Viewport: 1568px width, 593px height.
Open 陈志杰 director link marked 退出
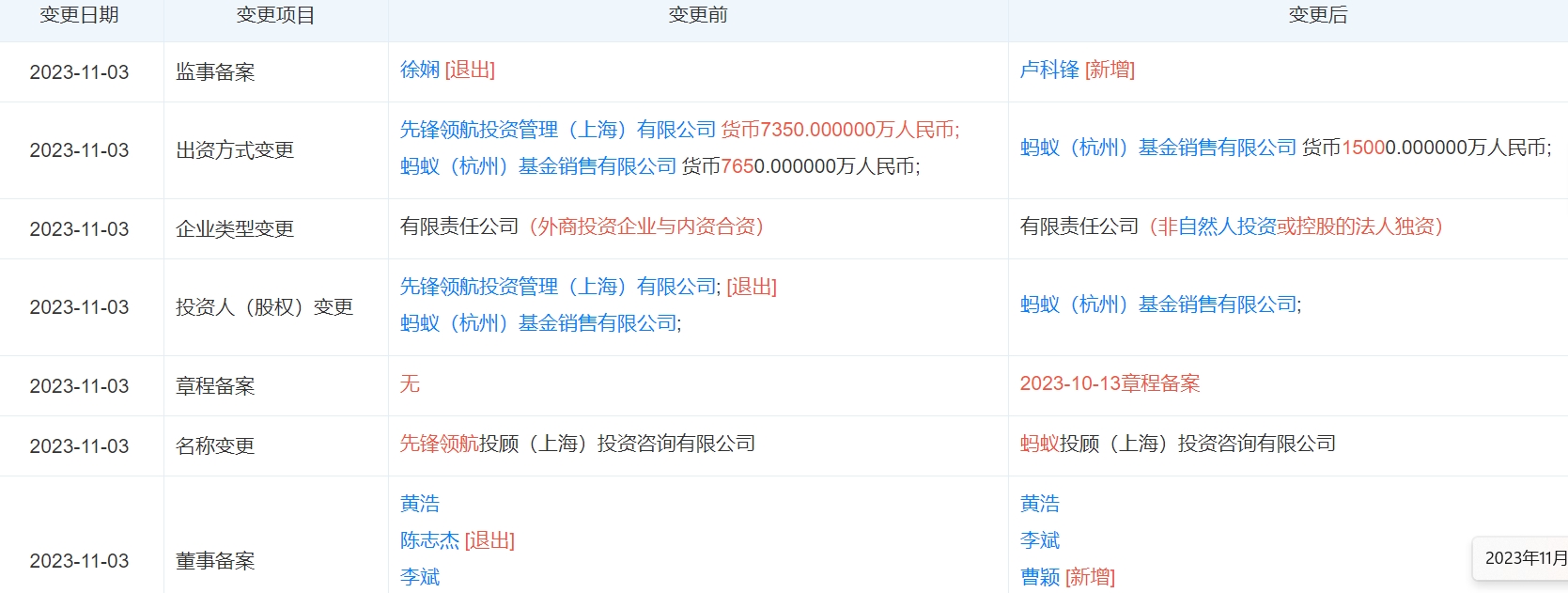[x=430, y=540]
